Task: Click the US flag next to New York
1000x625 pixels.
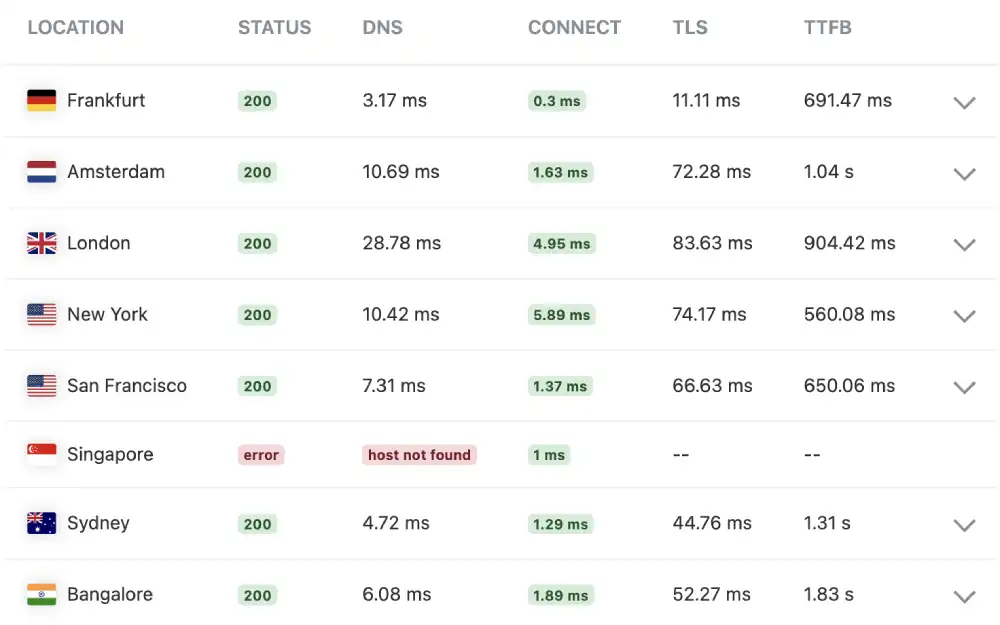Action: [40, 314]
